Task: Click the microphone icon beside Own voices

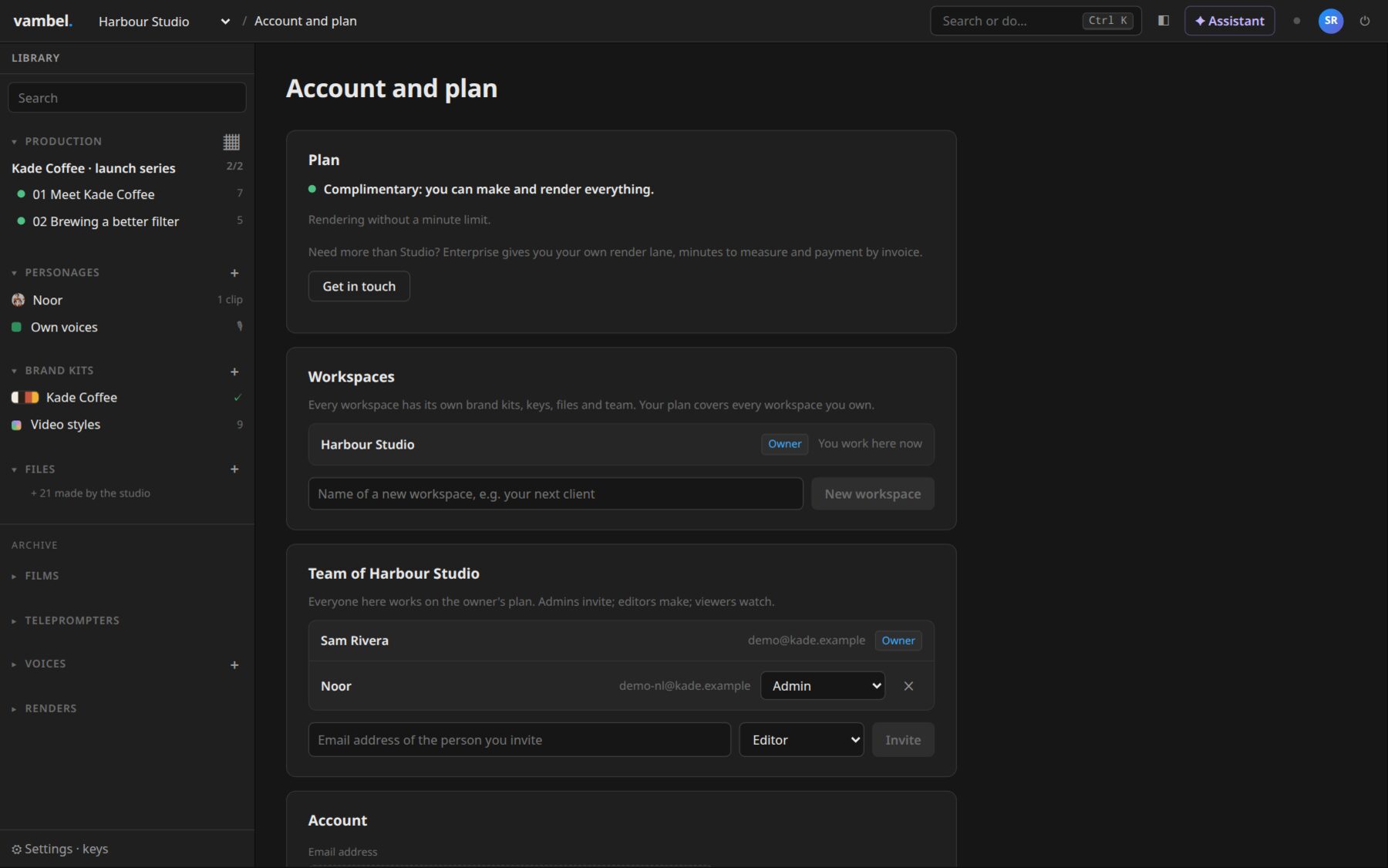Action: 240,326
